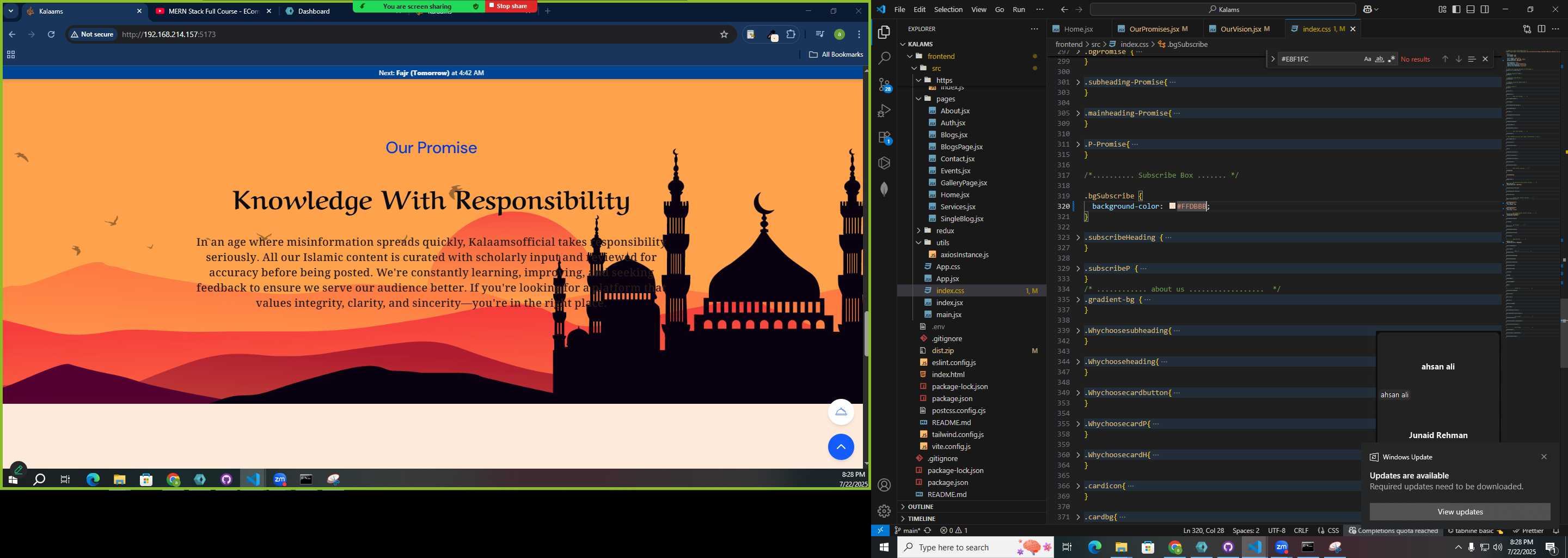Viewport: 1568px width, 558px height.
Task: Open the Accounts icon in VS Code
Action: click(884, 486)
